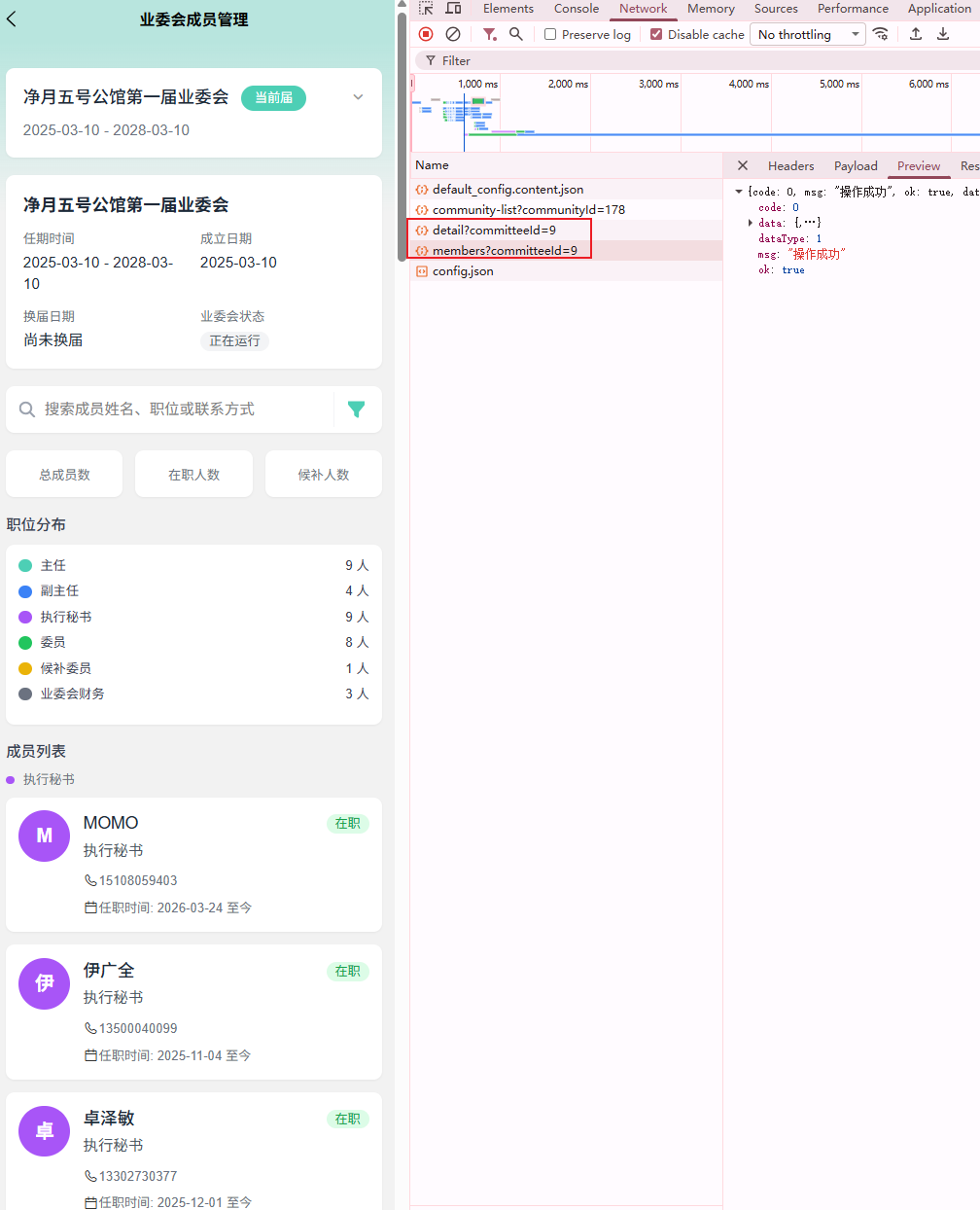The width and height of the screenshot is (980, 1210).
Task: Collapse the 净月五号公馆第一届业委会 card chevron
Action: pyautogui.click(x=358, y=97)
